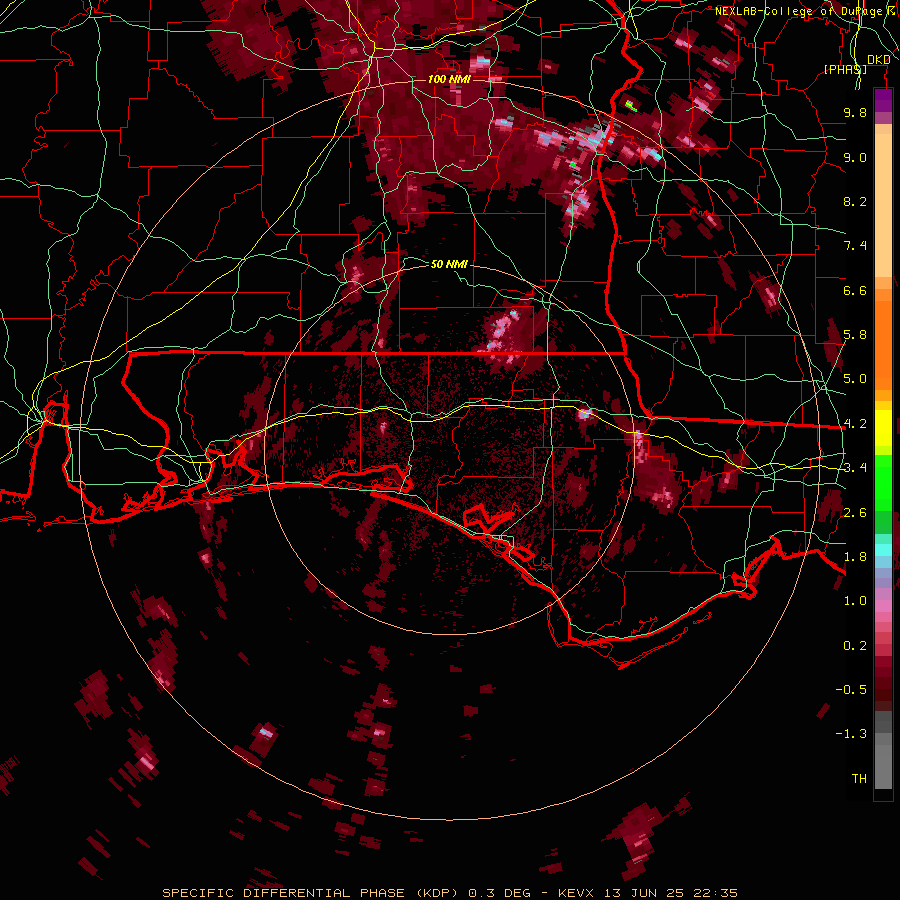Click the pale peach band of the color bar
The width and height of the screenshot is (900, 900).
[883, 205]
